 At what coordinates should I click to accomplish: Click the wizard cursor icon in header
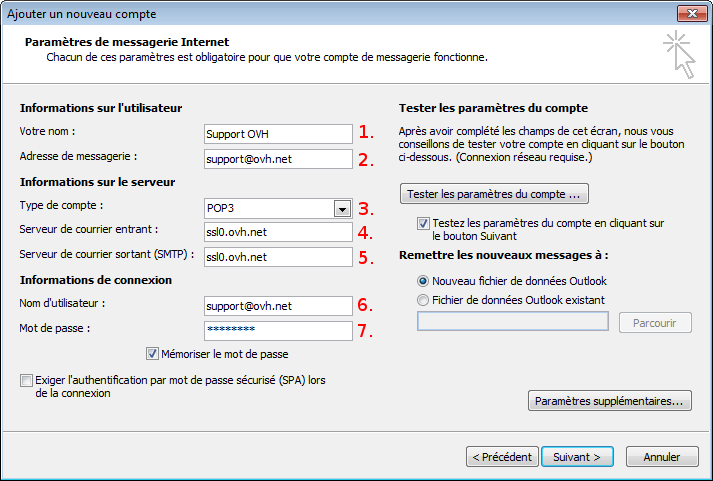679,54
